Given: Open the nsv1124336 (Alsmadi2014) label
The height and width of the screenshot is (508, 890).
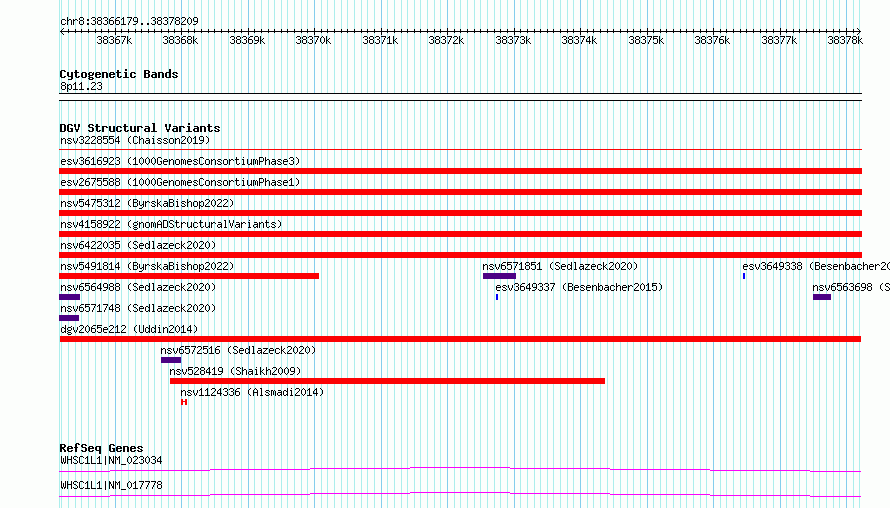Looking at the screenshot, I should tap(252, 392).
